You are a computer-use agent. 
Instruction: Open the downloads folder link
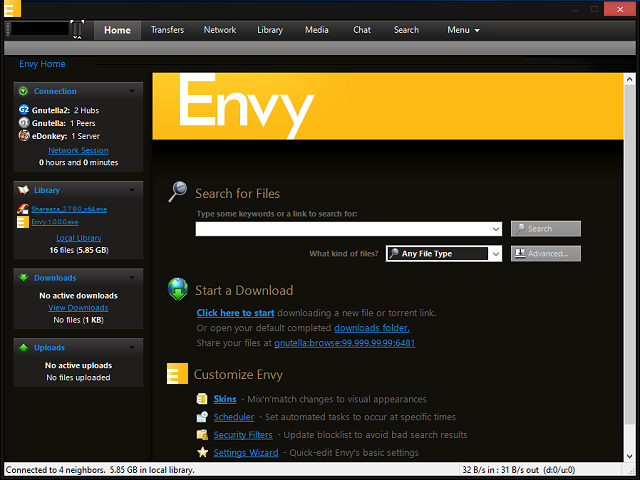coord(372,328)
